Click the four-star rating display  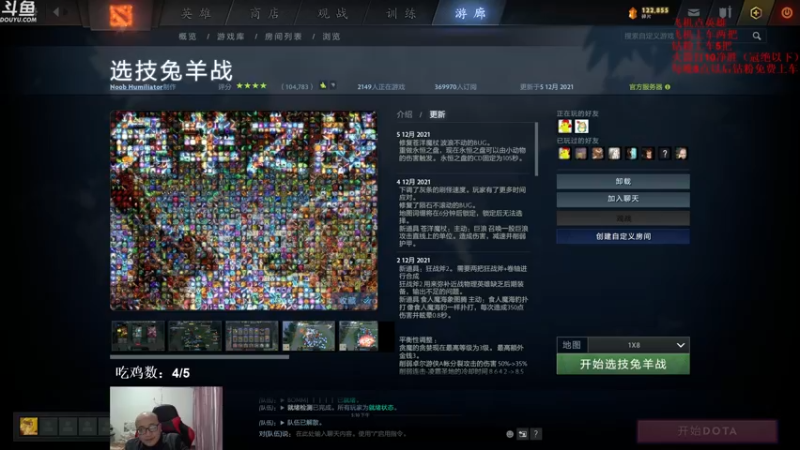[252, 86]
